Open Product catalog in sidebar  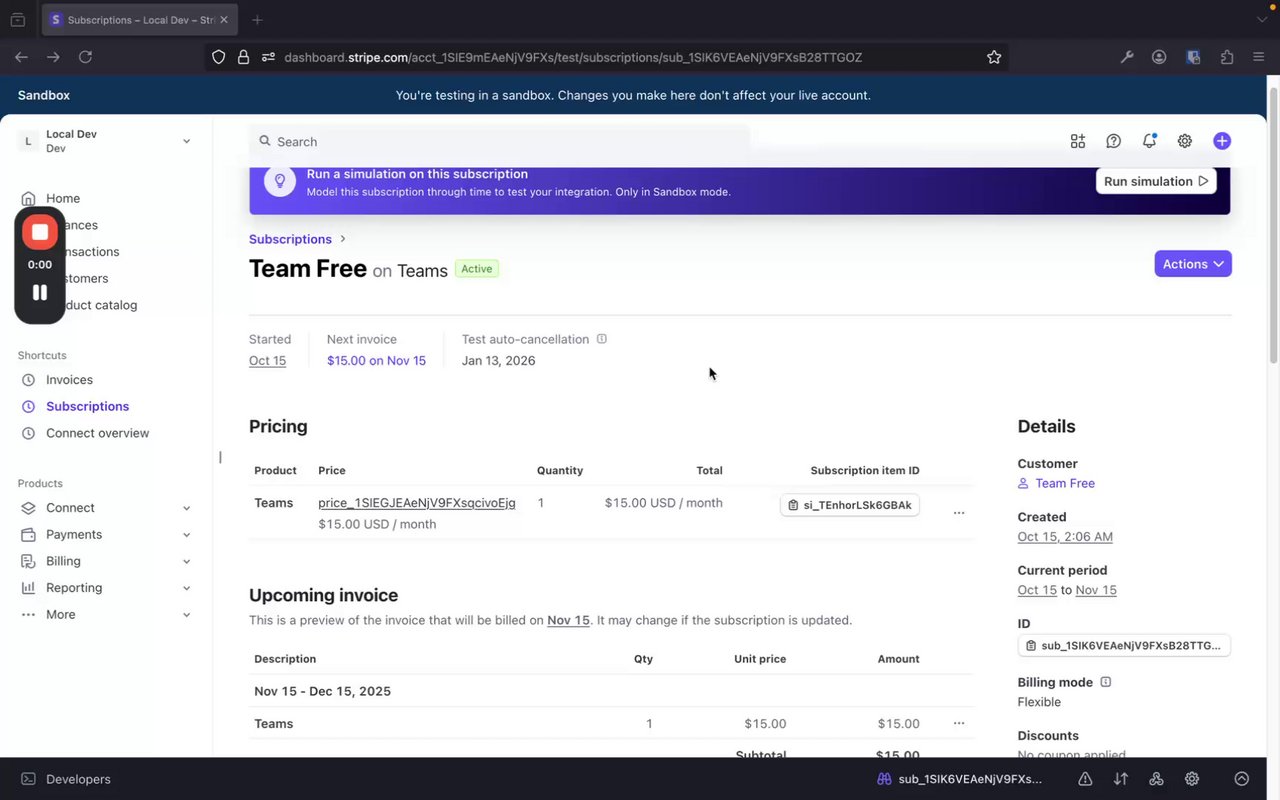102,305
